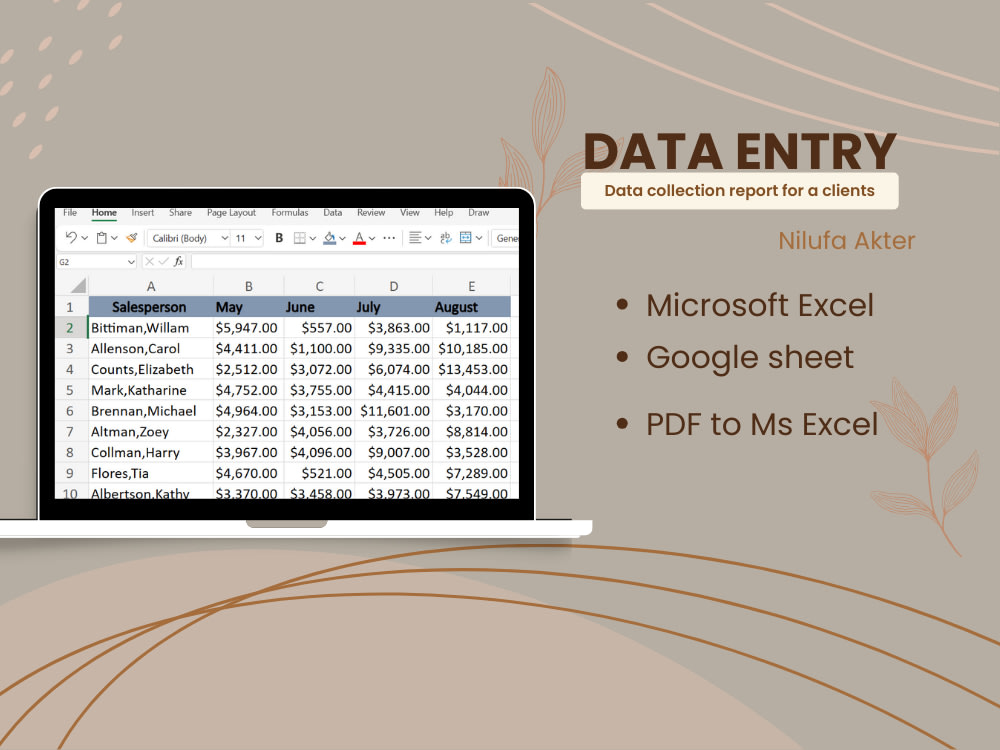The width and height of the screenshot is (1000, 750).
Task: Click the Enter checkmark in formula bar
Action: coord(163,261)
